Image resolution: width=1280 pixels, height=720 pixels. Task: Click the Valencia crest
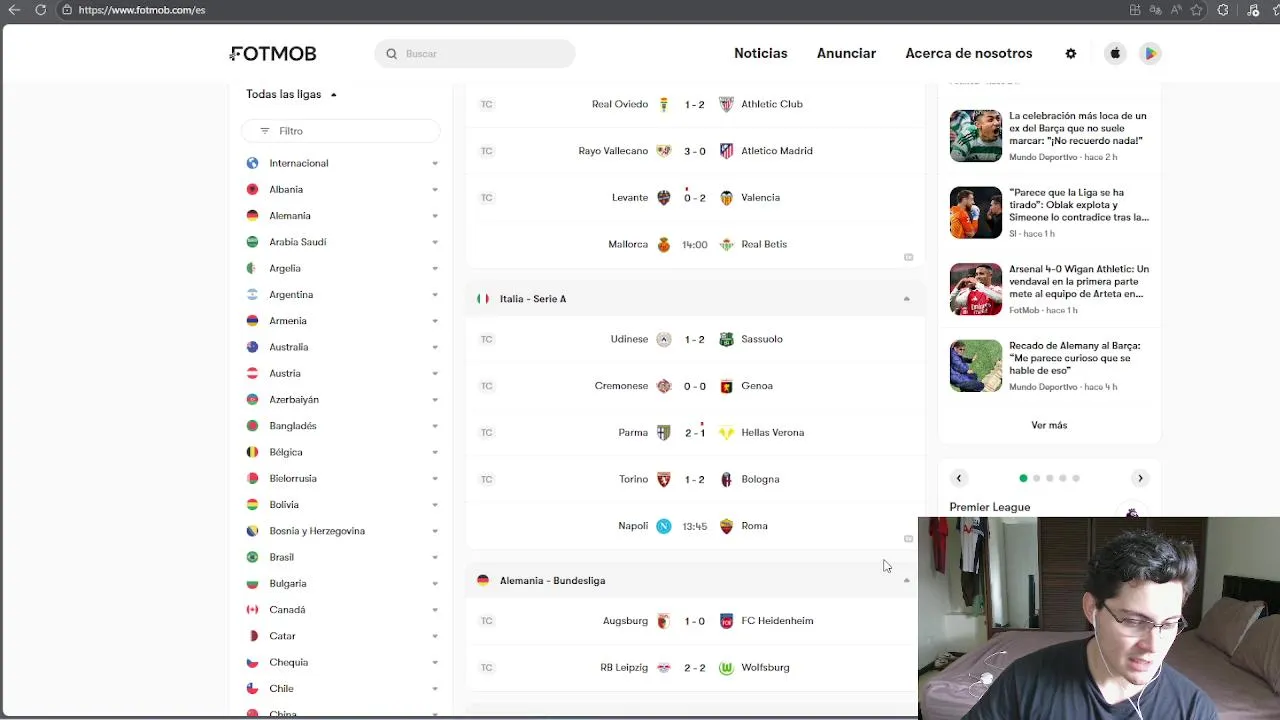point(726,198)
